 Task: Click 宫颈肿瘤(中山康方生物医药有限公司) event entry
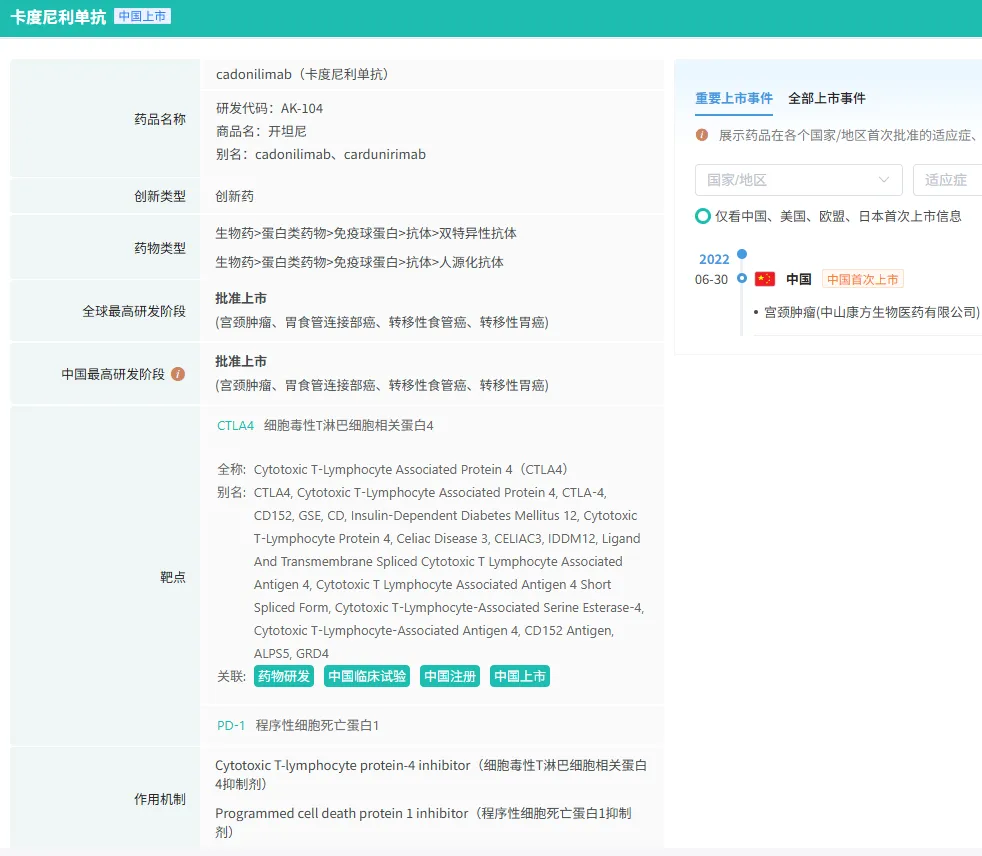point(871,312)
